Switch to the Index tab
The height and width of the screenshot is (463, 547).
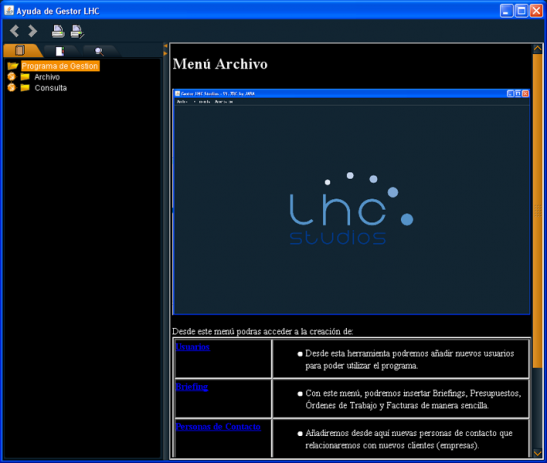coord(60,51)
